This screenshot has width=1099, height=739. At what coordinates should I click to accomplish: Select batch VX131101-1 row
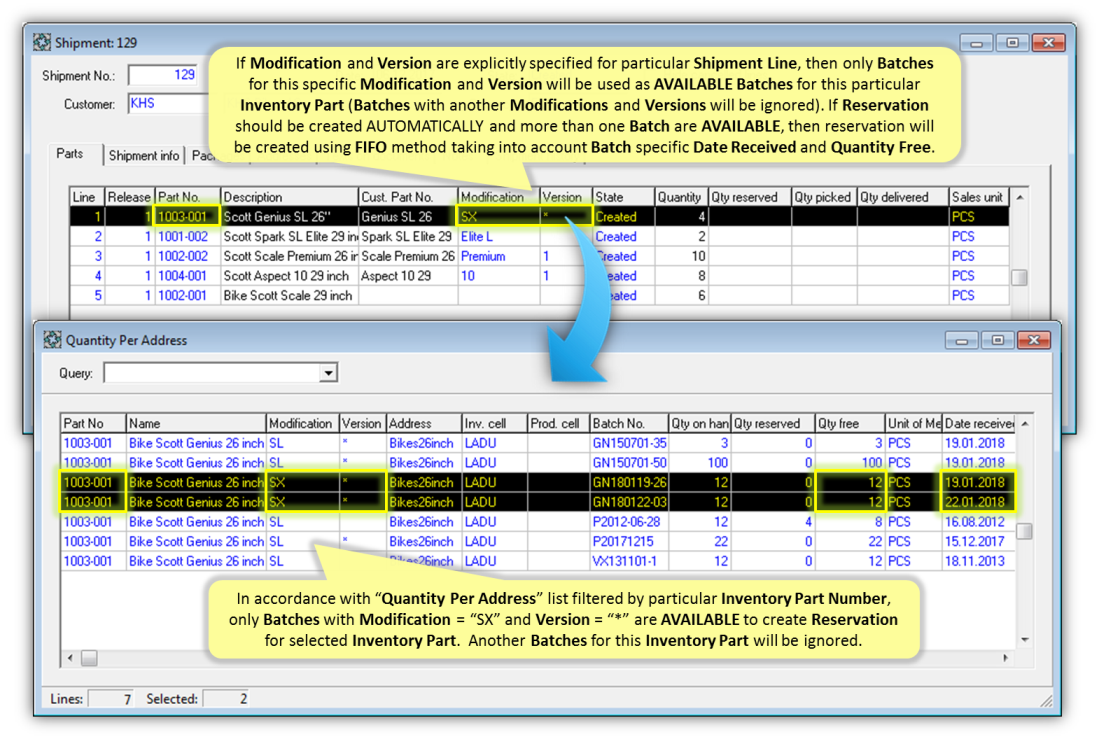click(537, 561)
